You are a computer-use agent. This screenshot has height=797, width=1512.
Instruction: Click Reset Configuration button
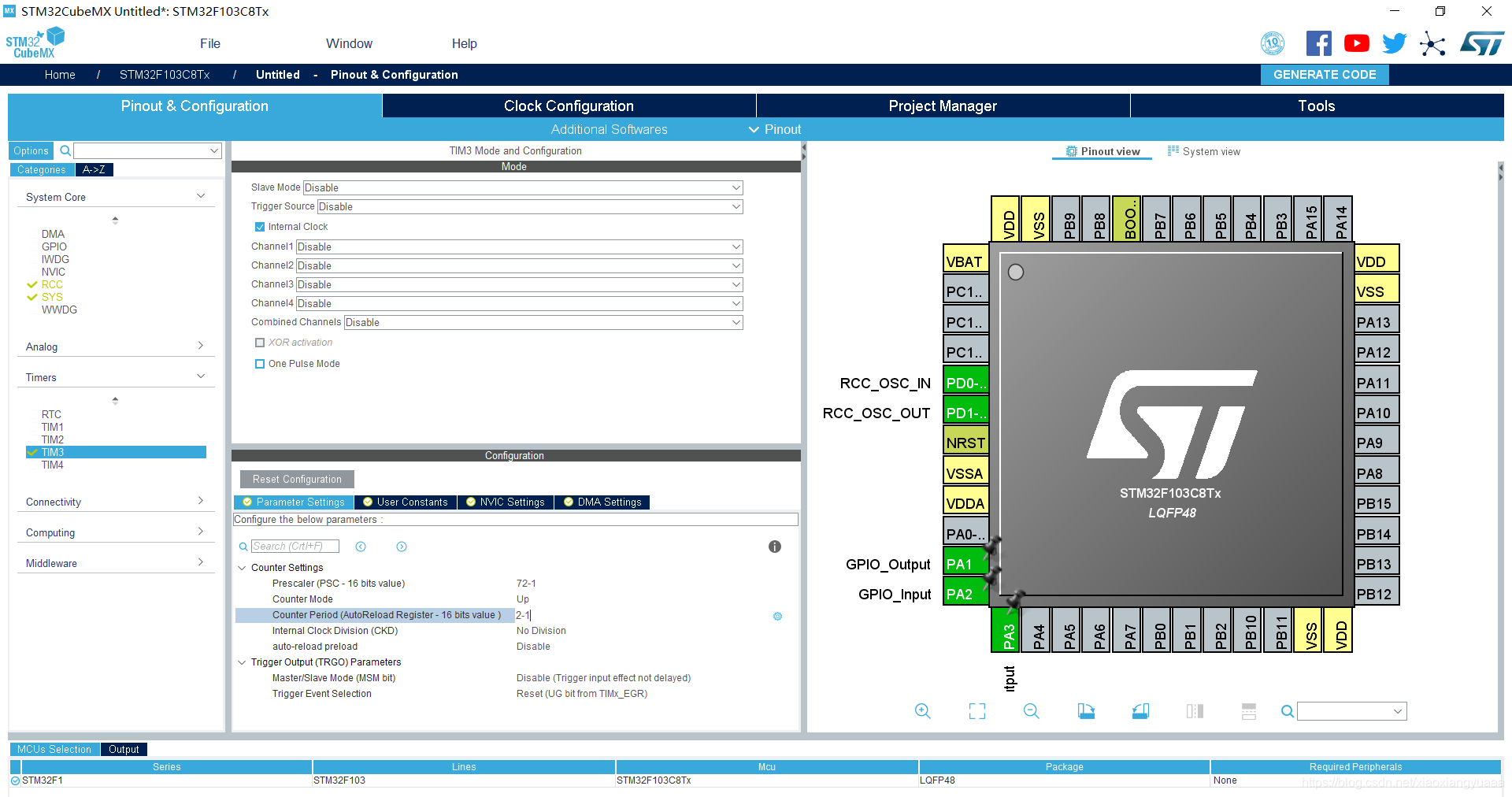coord(297,479)
